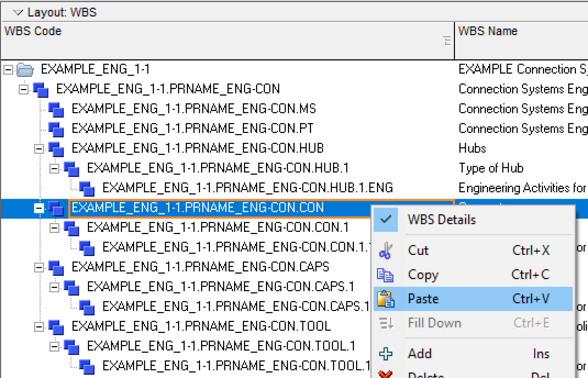Click the WBS Code column header
Screen dimensions: 588x378
[x=228, y=40]
